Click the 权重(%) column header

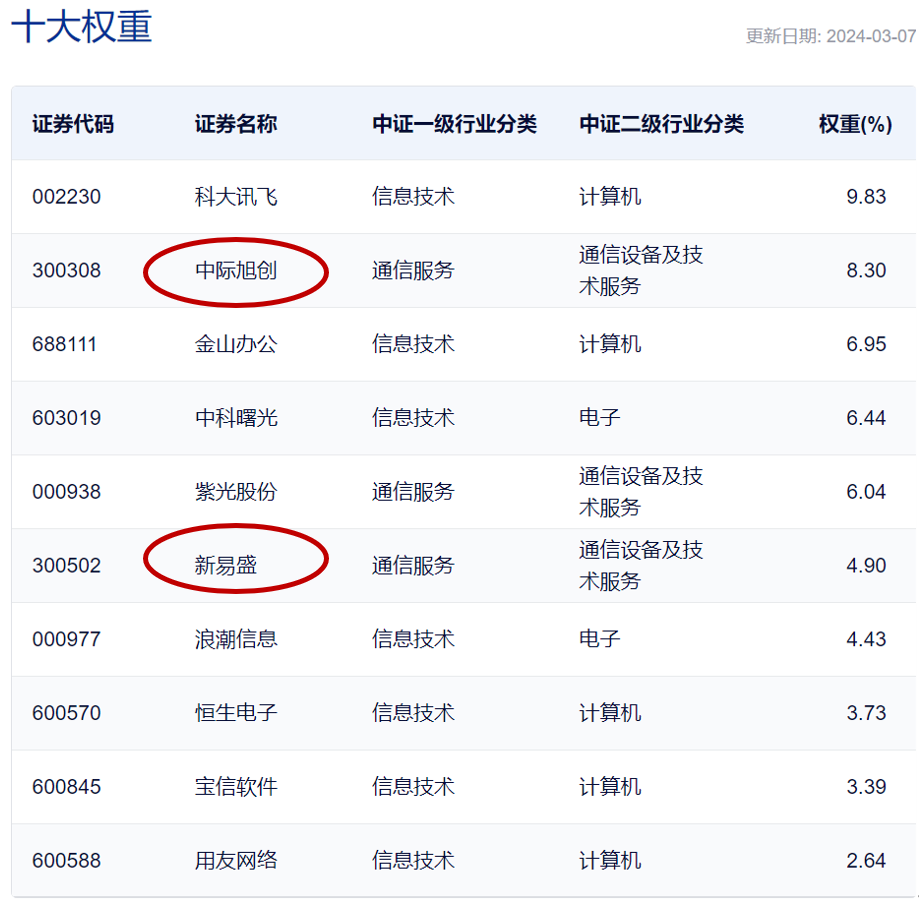point(855,124)
